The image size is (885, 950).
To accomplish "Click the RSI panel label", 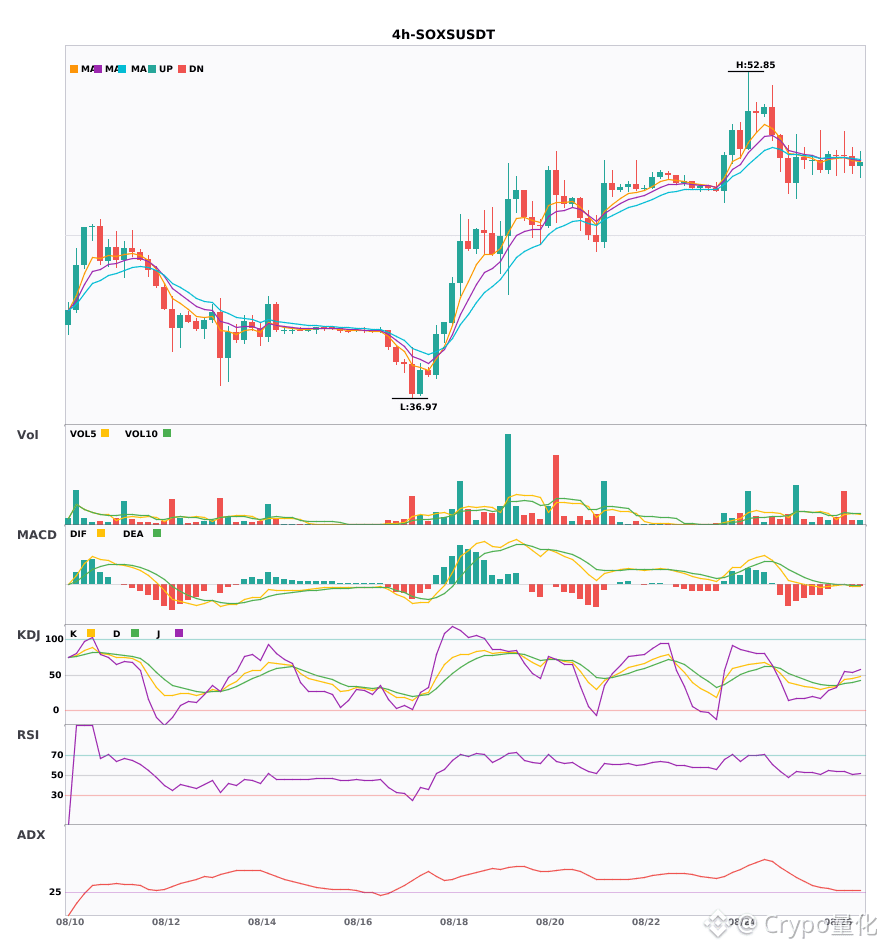I will coord(27,735).
